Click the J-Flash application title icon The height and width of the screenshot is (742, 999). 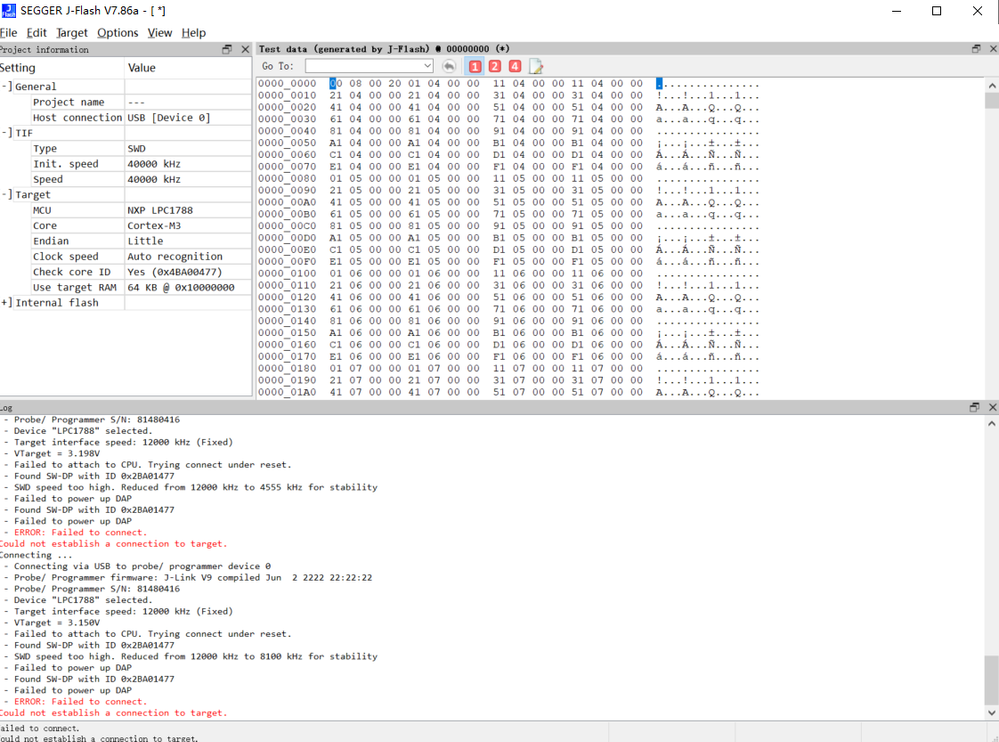point(8,10)
